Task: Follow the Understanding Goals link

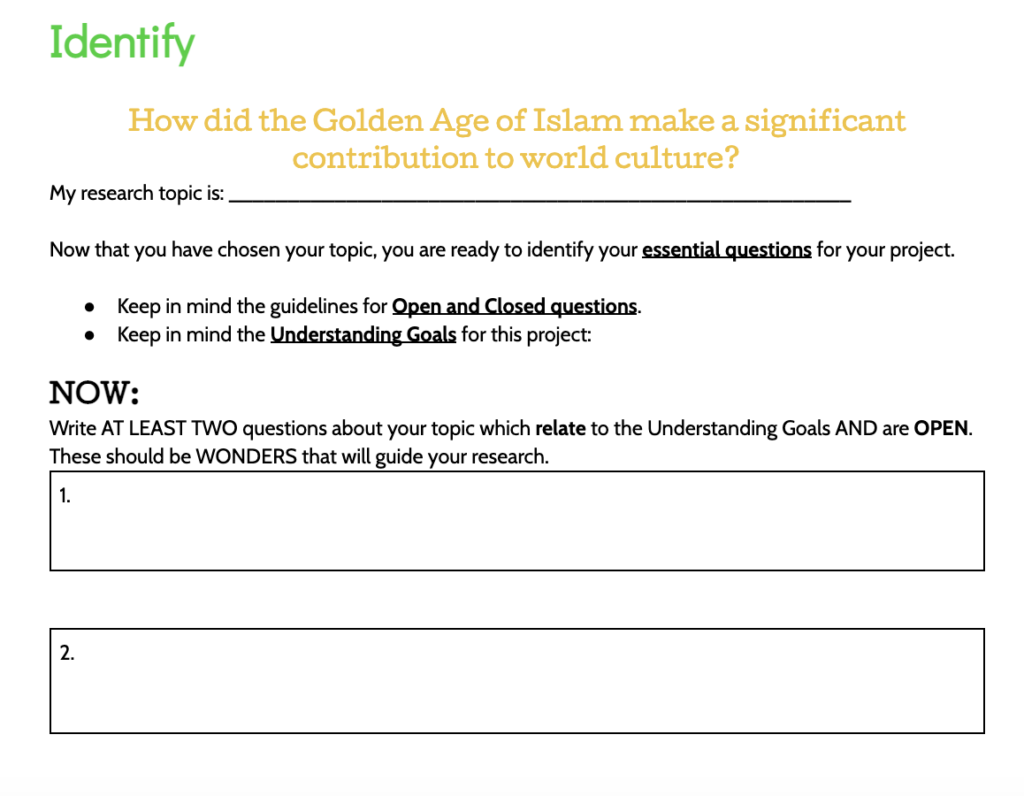Action: (363, 334)
